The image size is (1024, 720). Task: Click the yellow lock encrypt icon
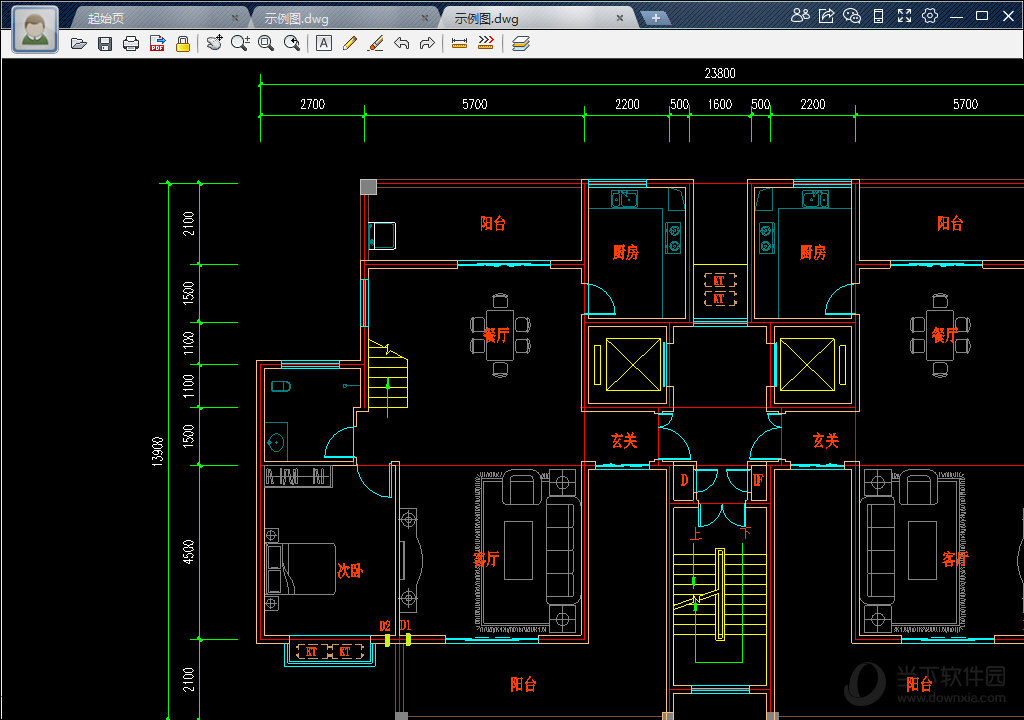pyautogui.click(x=183, y=44)
